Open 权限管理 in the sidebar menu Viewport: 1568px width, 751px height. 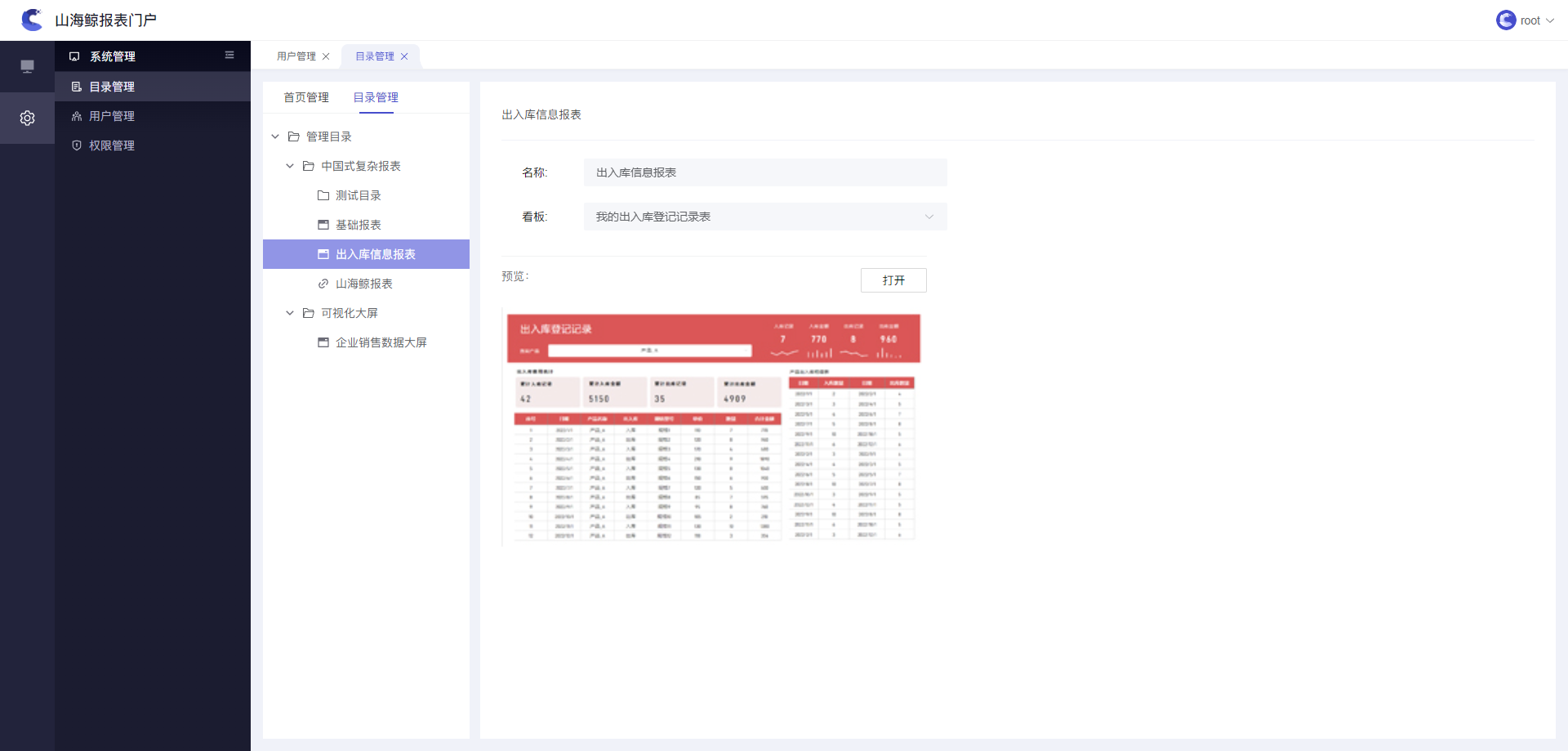pyautogui.click(x=153, y=145)
